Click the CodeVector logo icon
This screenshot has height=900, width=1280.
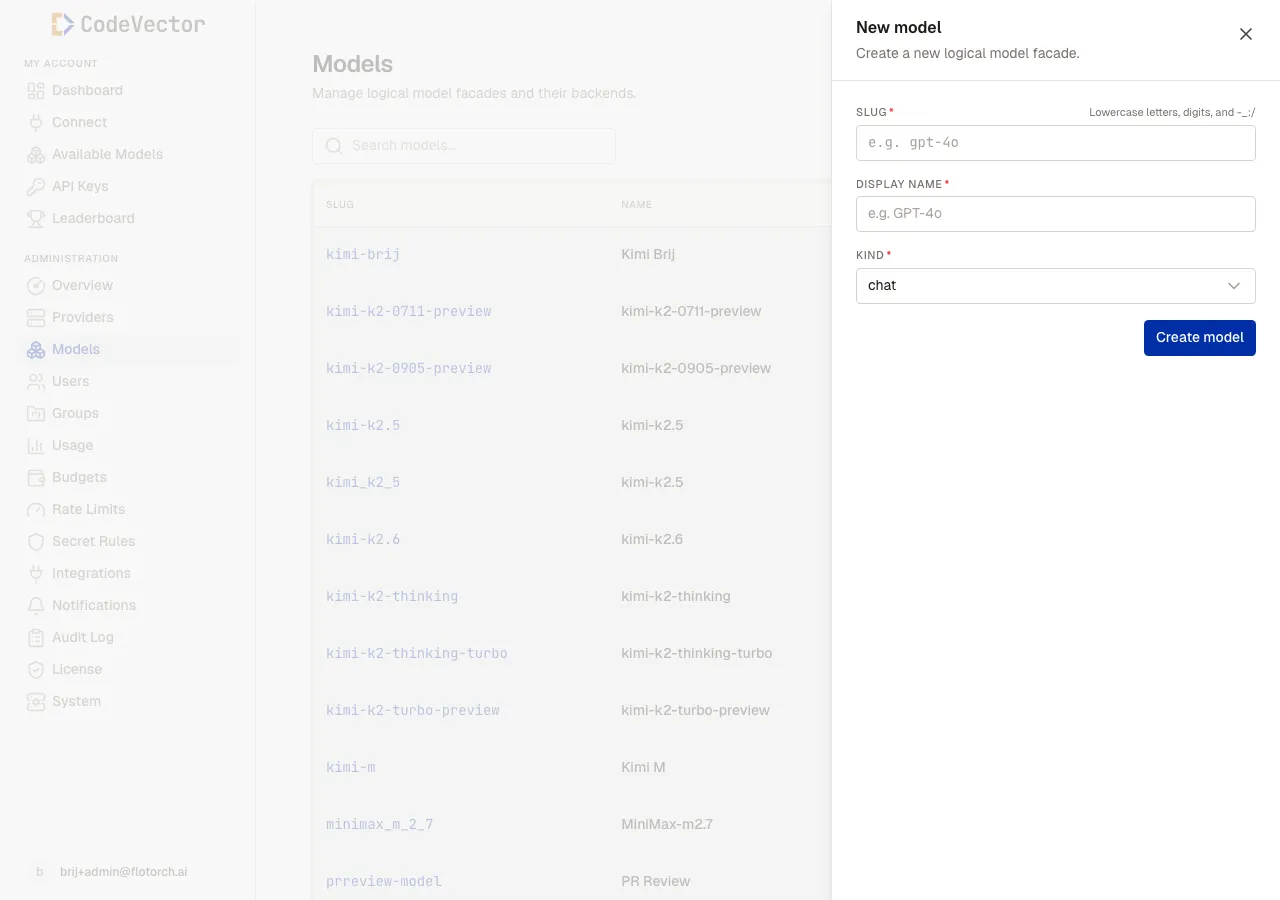pyautogui.click(x=62, y=24)
